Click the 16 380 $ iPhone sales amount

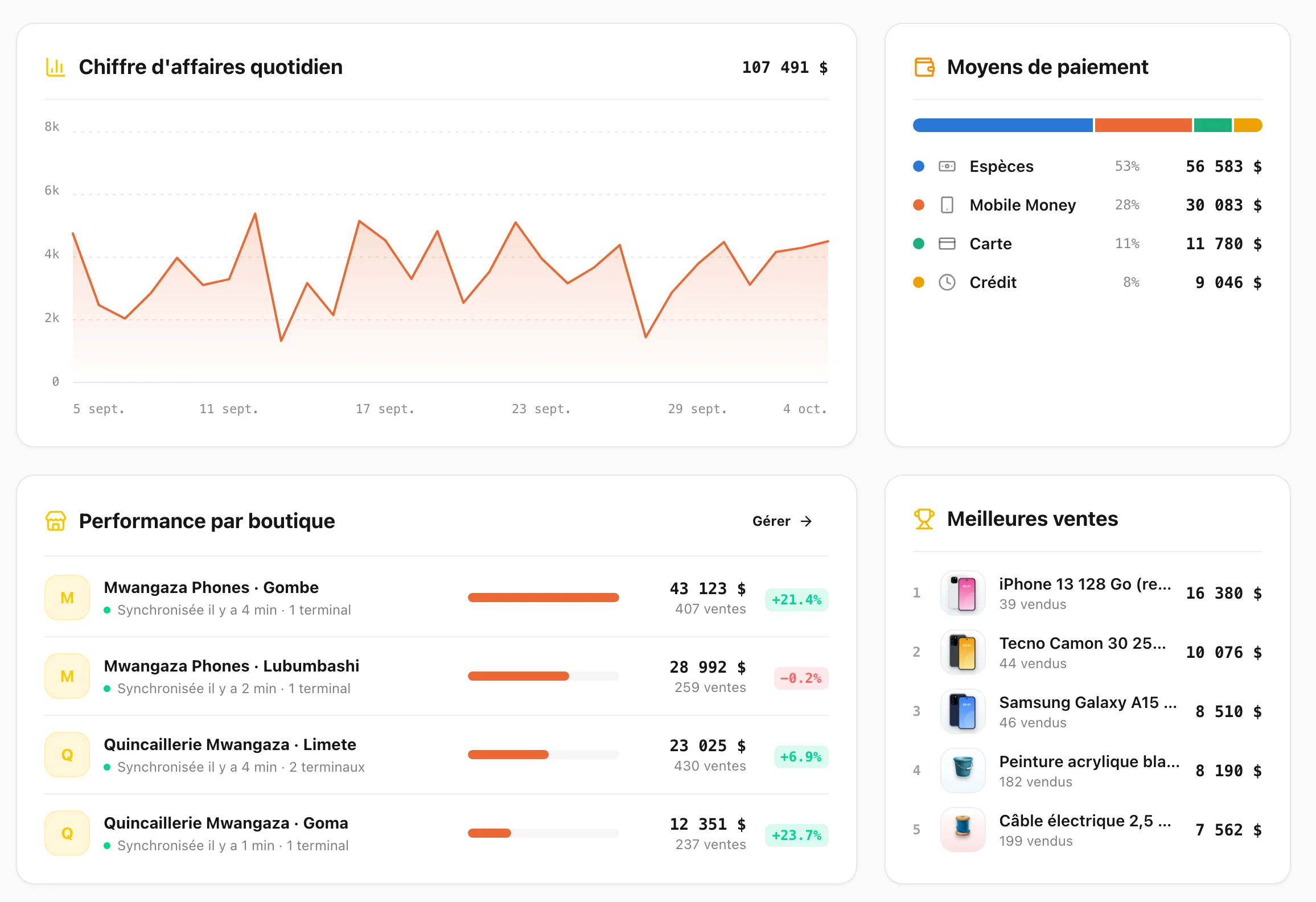1224,593
